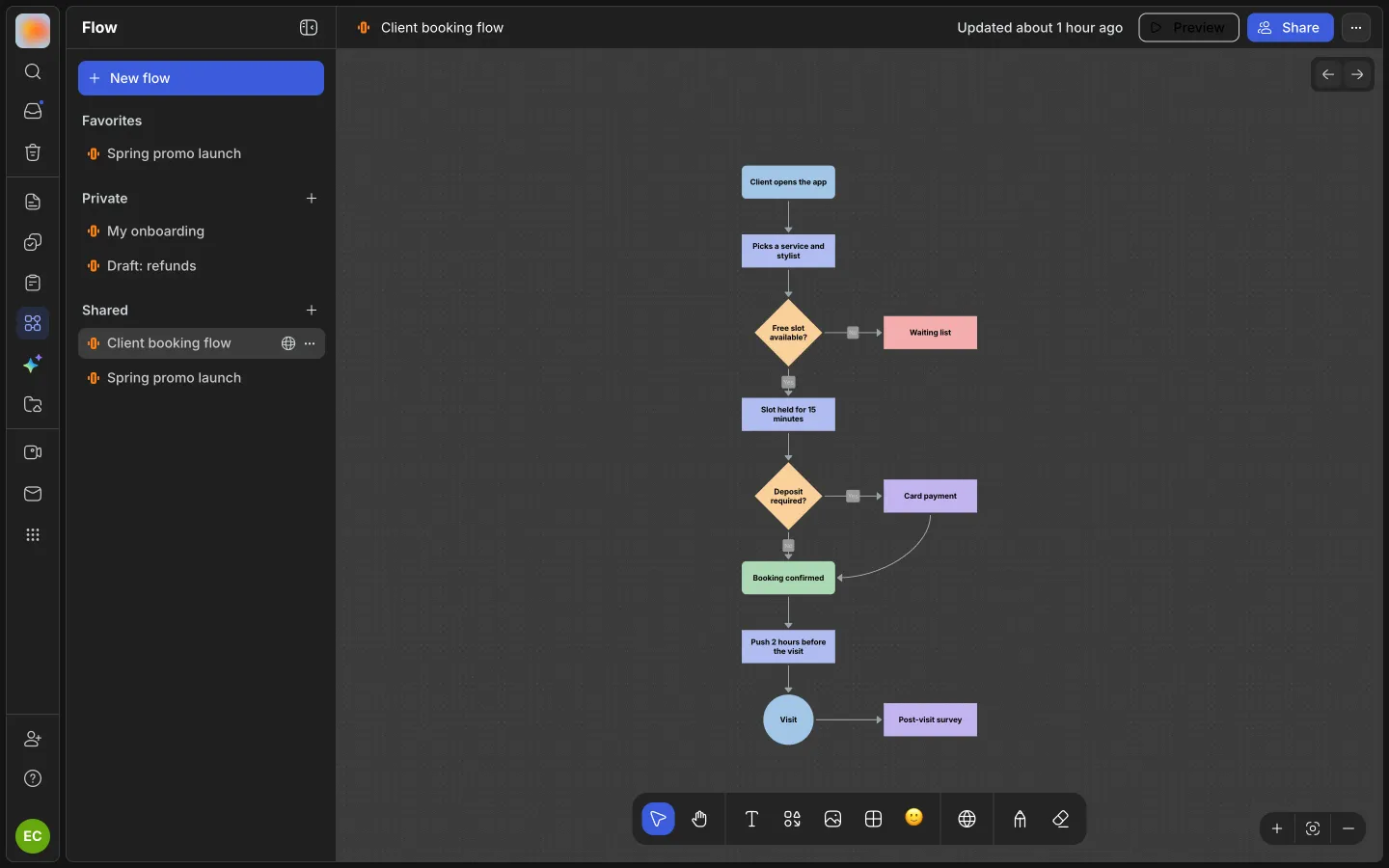
Task: Zoom in with the plus button
Action: 1277,828
